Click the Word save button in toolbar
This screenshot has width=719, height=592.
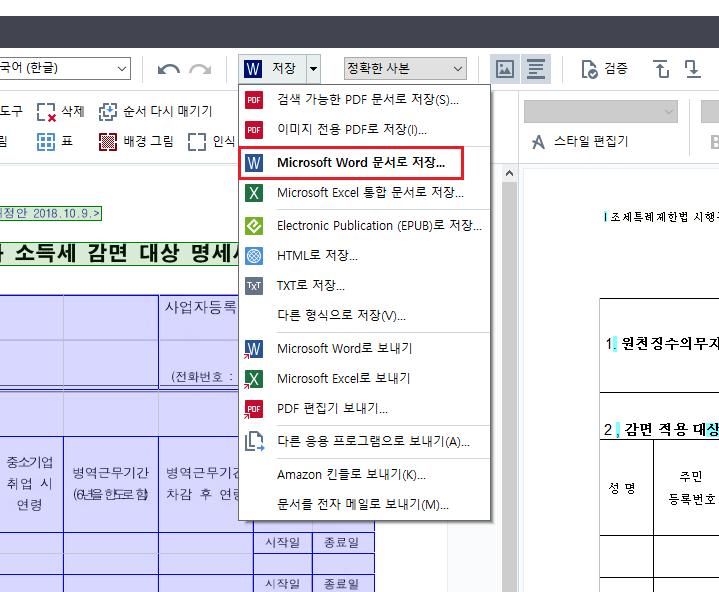tap(273, 69)
